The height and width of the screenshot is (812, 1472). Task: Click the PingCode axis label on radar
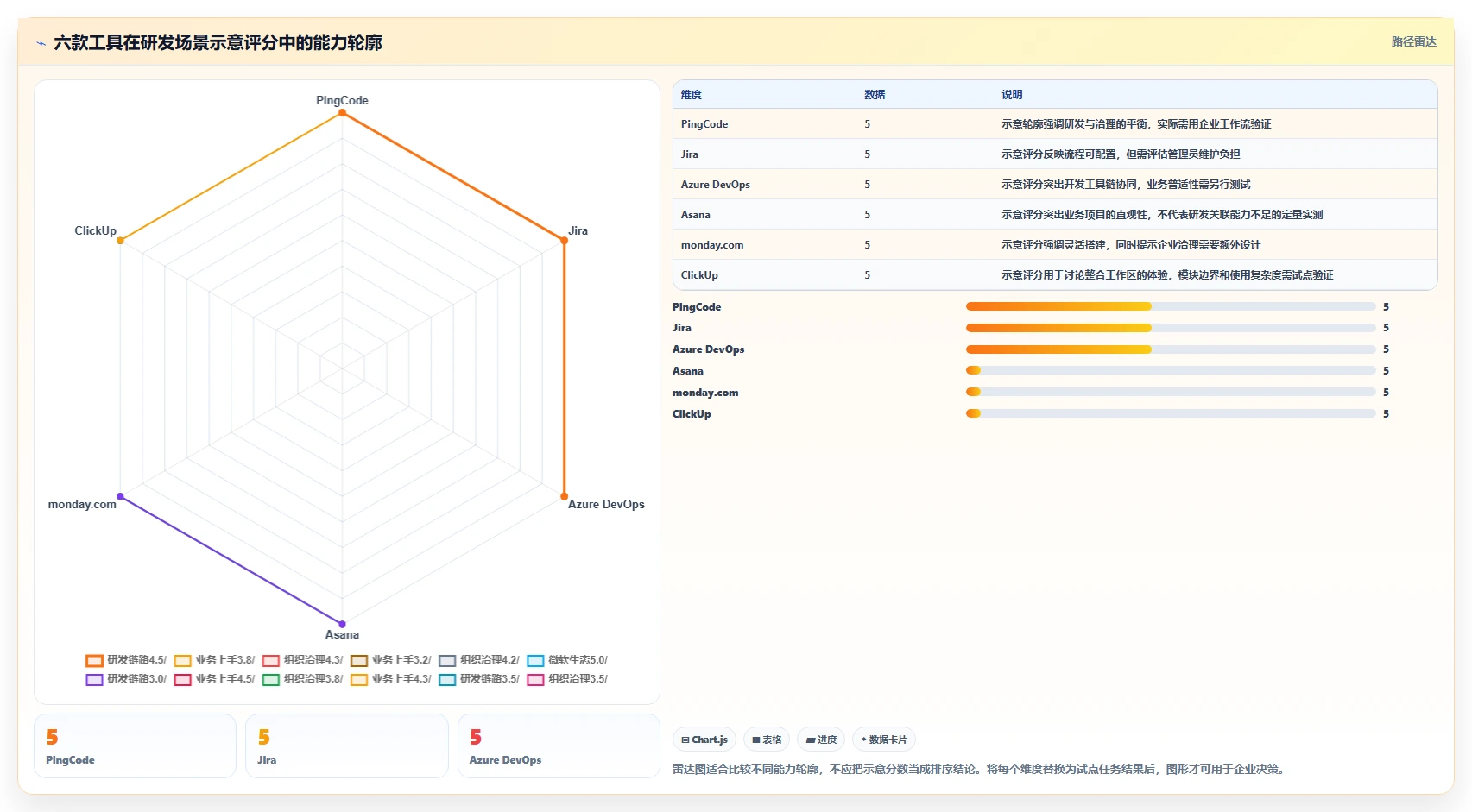[342, 100]
